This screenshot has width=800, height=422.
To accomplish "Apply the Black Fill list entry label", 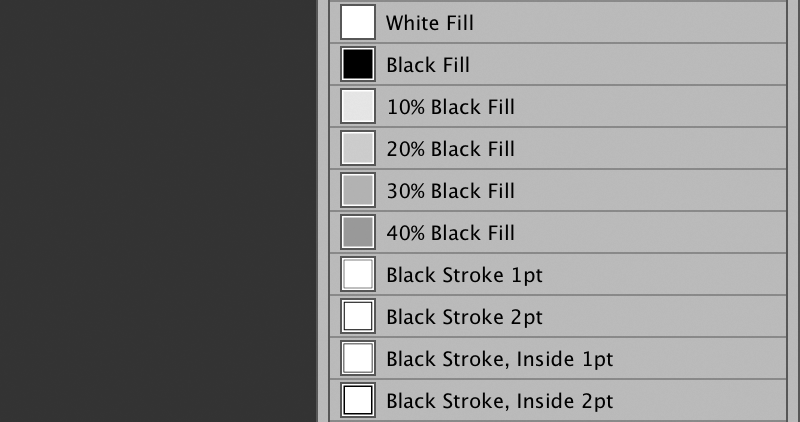I will point(428,65).
